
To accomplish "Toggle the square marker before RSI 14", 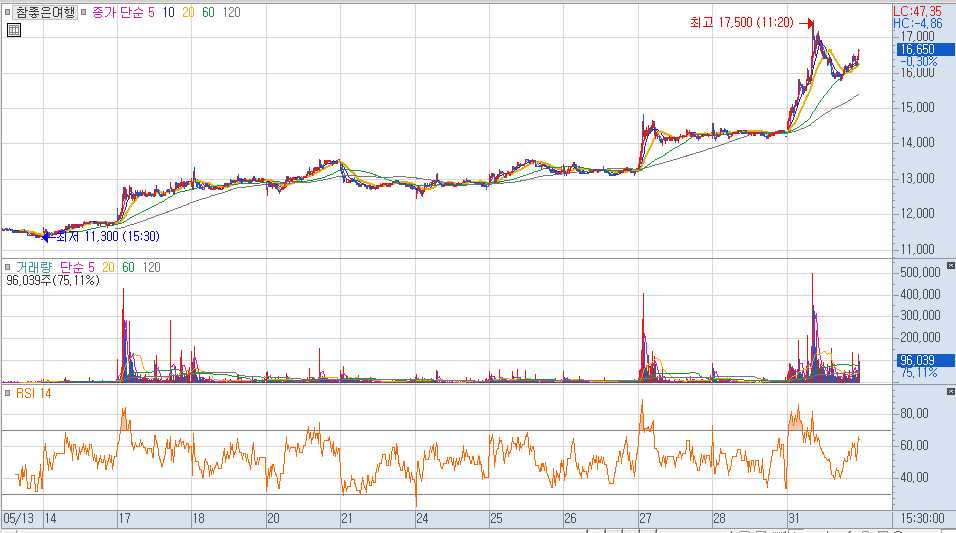I will [x=7, y=393].
